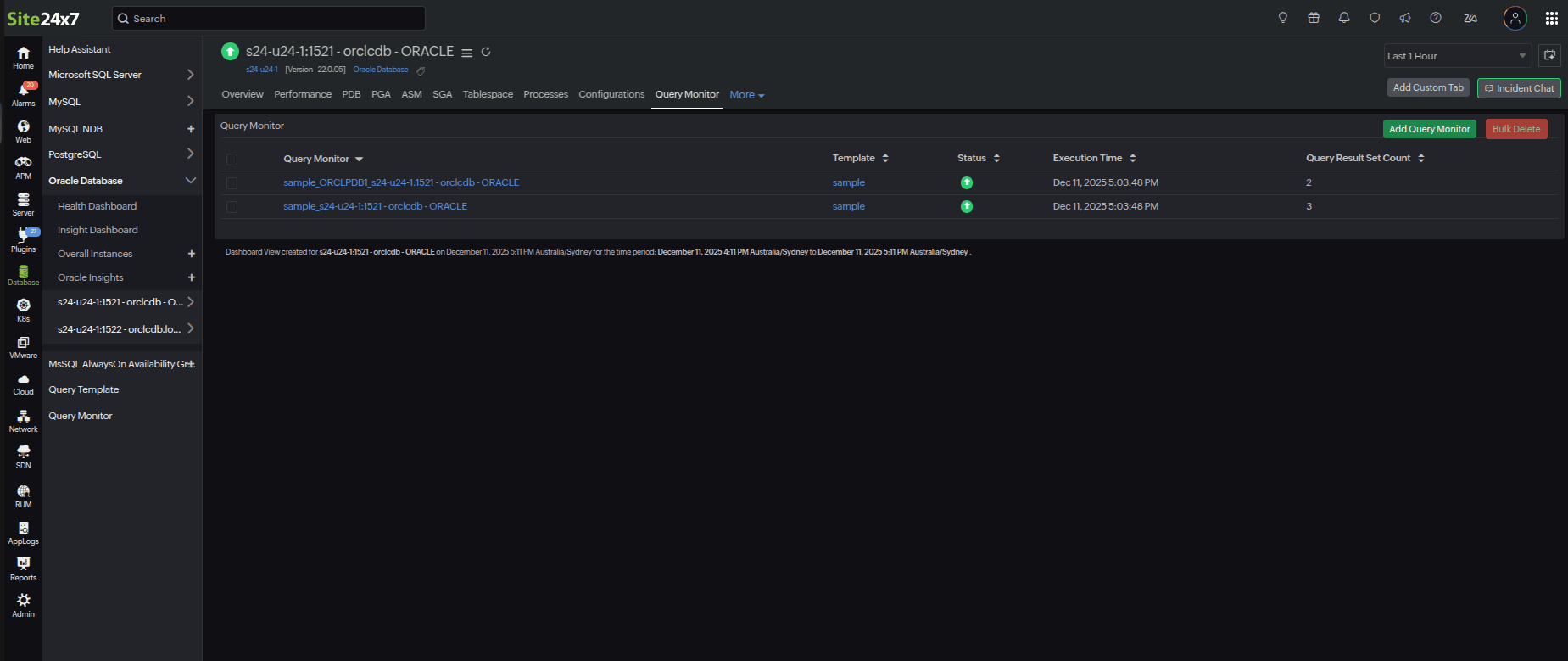Screen dimensions: 1568x661
Task: Open the help question mark icon
Action: pos(1436,18)
